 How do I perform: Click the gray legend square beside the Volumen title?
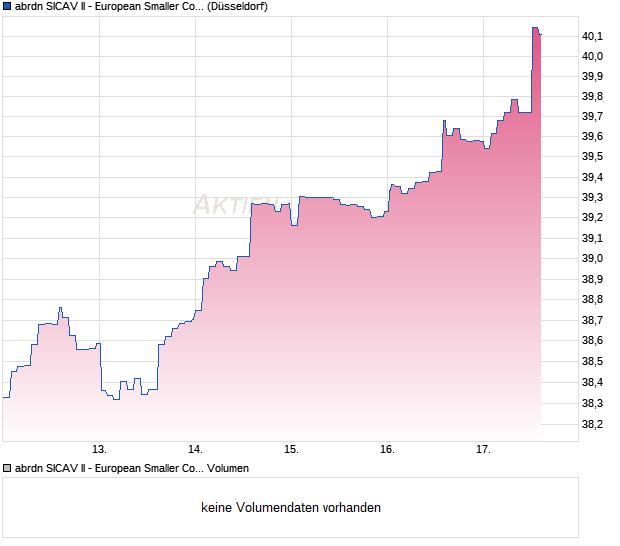click(7, 468)
